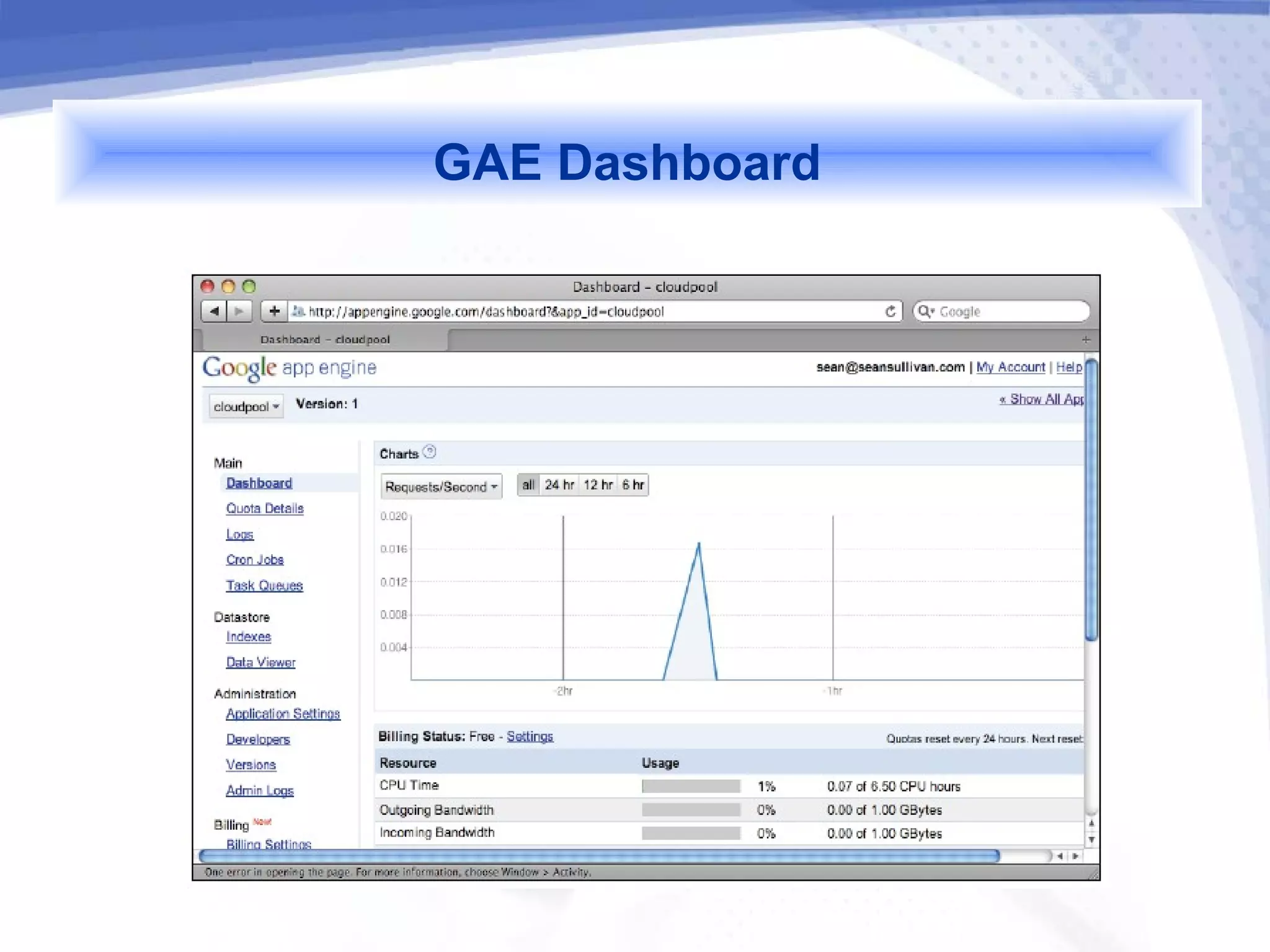Click the horizontal scrollbar thumb
1270x952 pixels.
(x=599, y=856)
